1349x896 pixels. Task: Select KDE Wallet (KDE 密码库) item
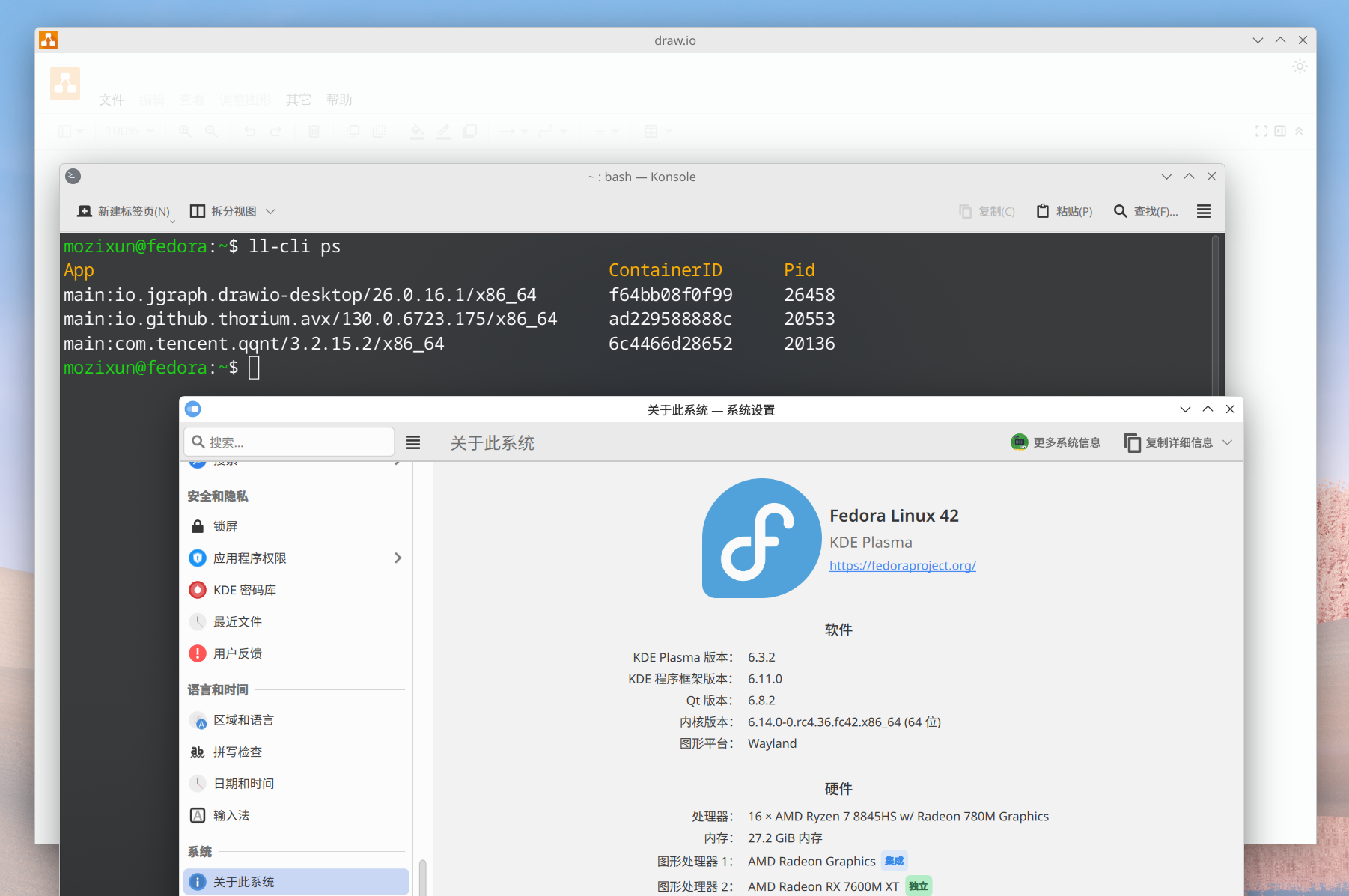pyautogui.click(x=296, y=590)
